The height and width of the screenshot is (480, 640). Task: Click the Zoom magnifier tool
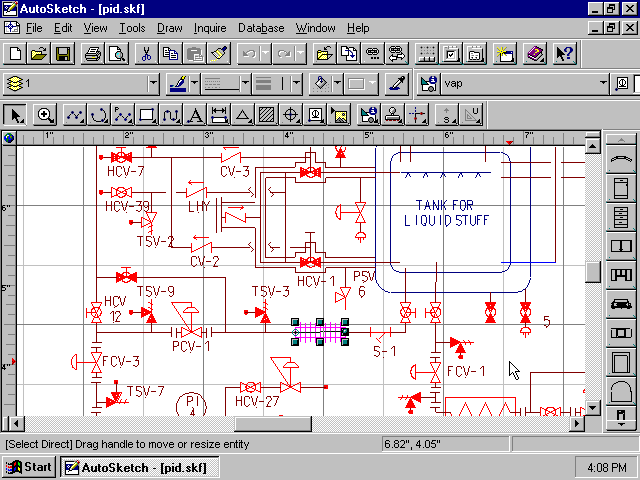(45, 114)
